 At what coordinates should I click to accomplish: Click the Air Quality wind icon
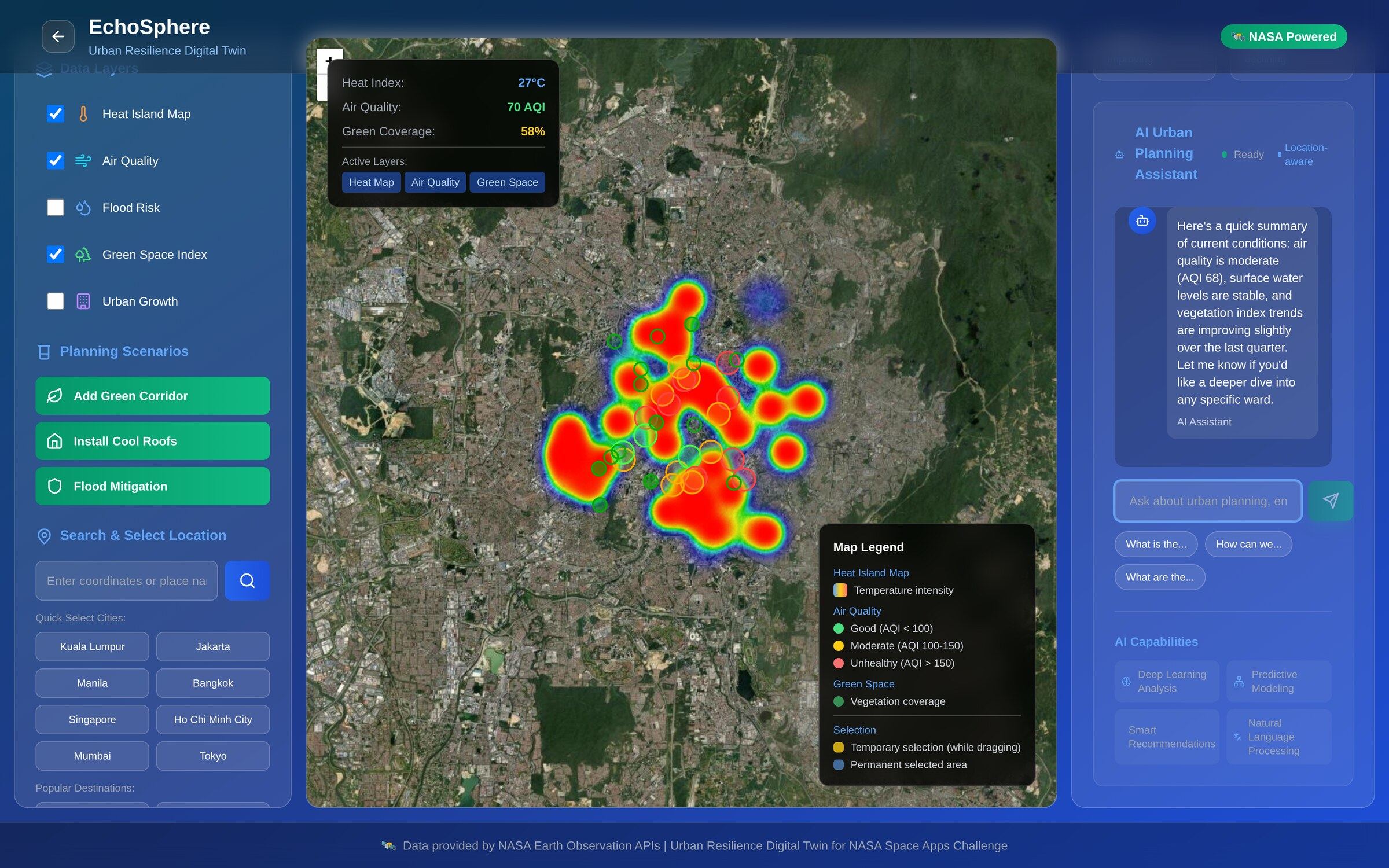[x=83, y=161]
